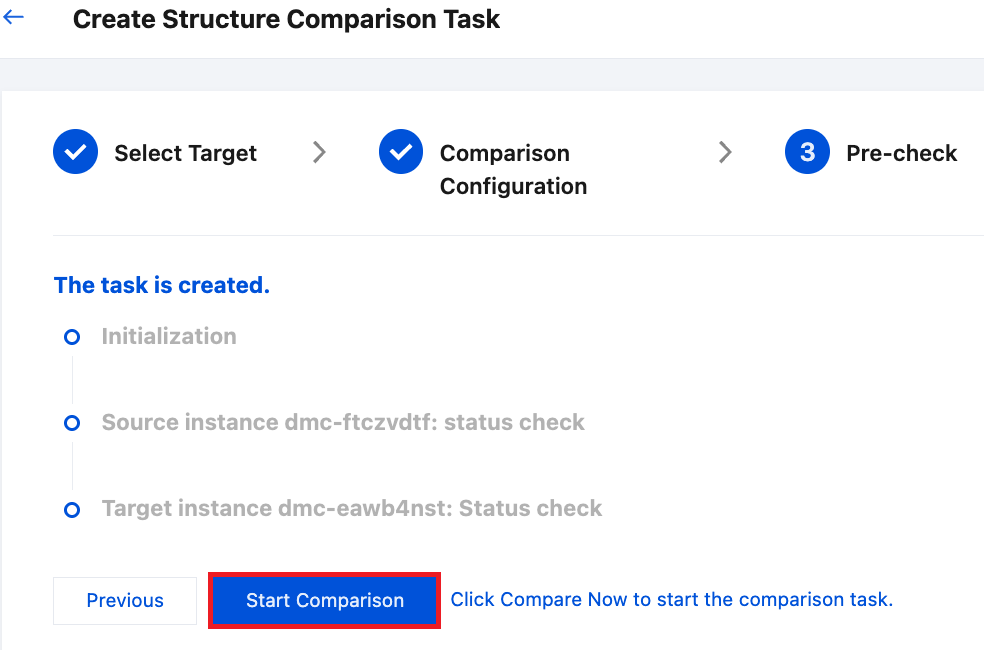
Task: Click the step 3 number icon
Action: click(x=808, y=152)
